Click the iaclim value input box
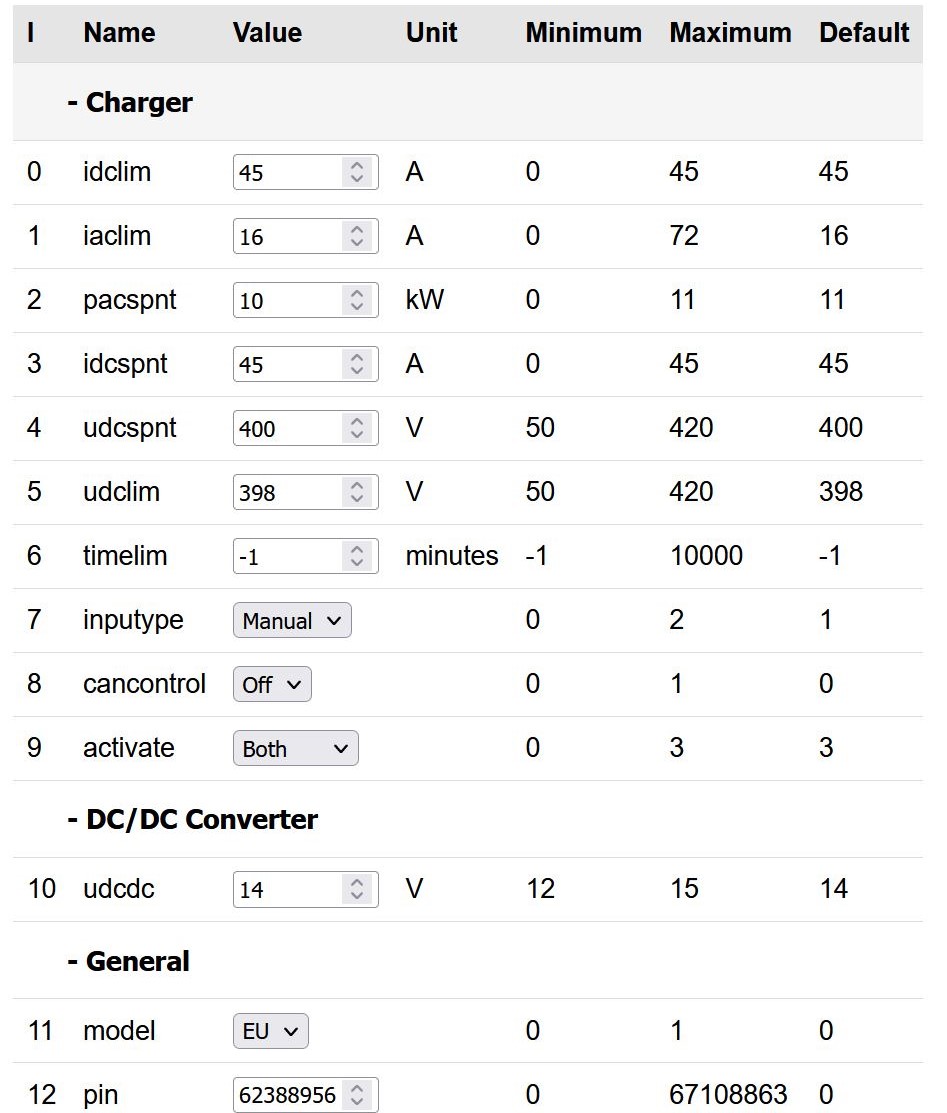This screenshot has height=1113, width=947. (286, 236)
